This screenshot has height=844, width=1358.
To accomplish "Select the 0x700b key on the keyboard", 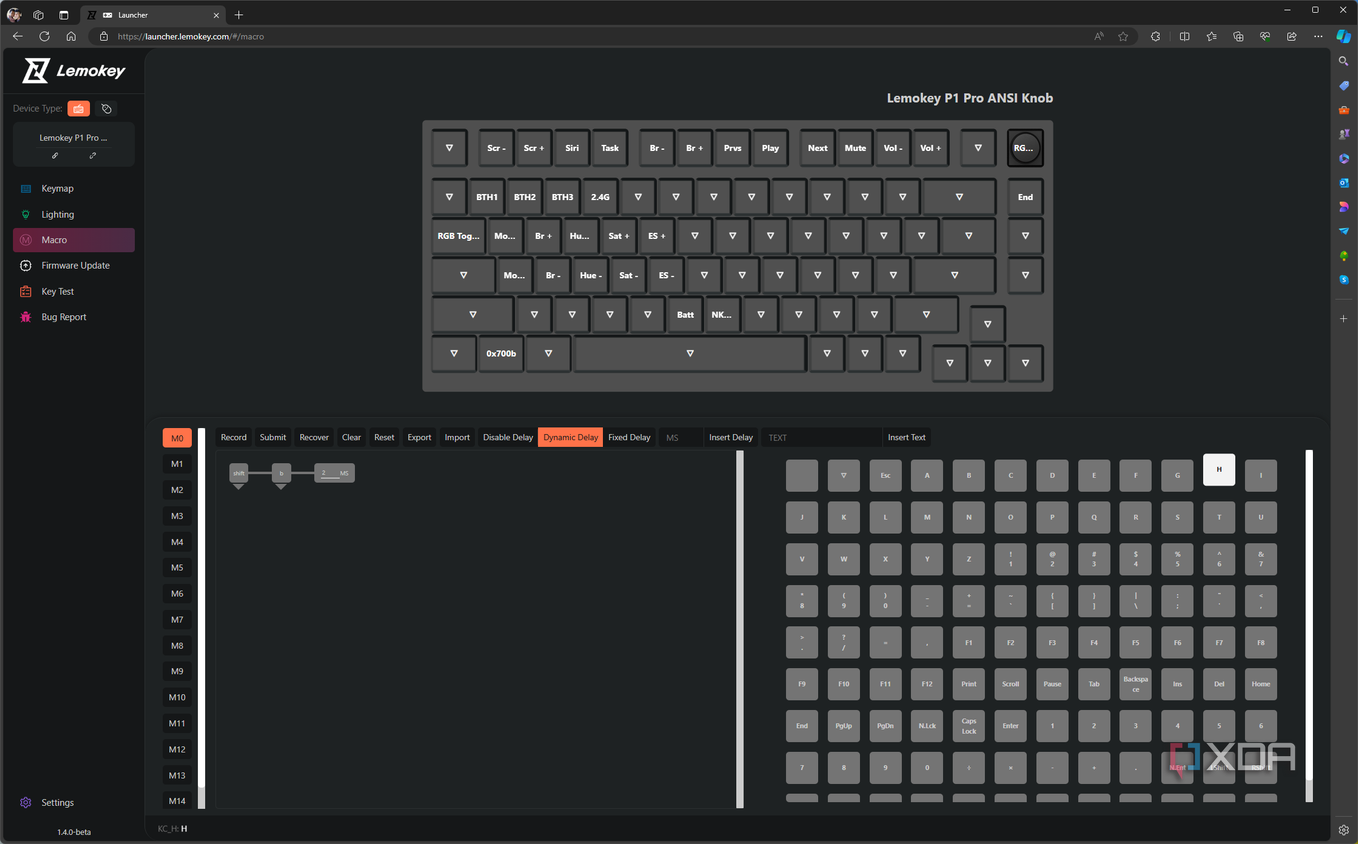I will tap(501, 353).
